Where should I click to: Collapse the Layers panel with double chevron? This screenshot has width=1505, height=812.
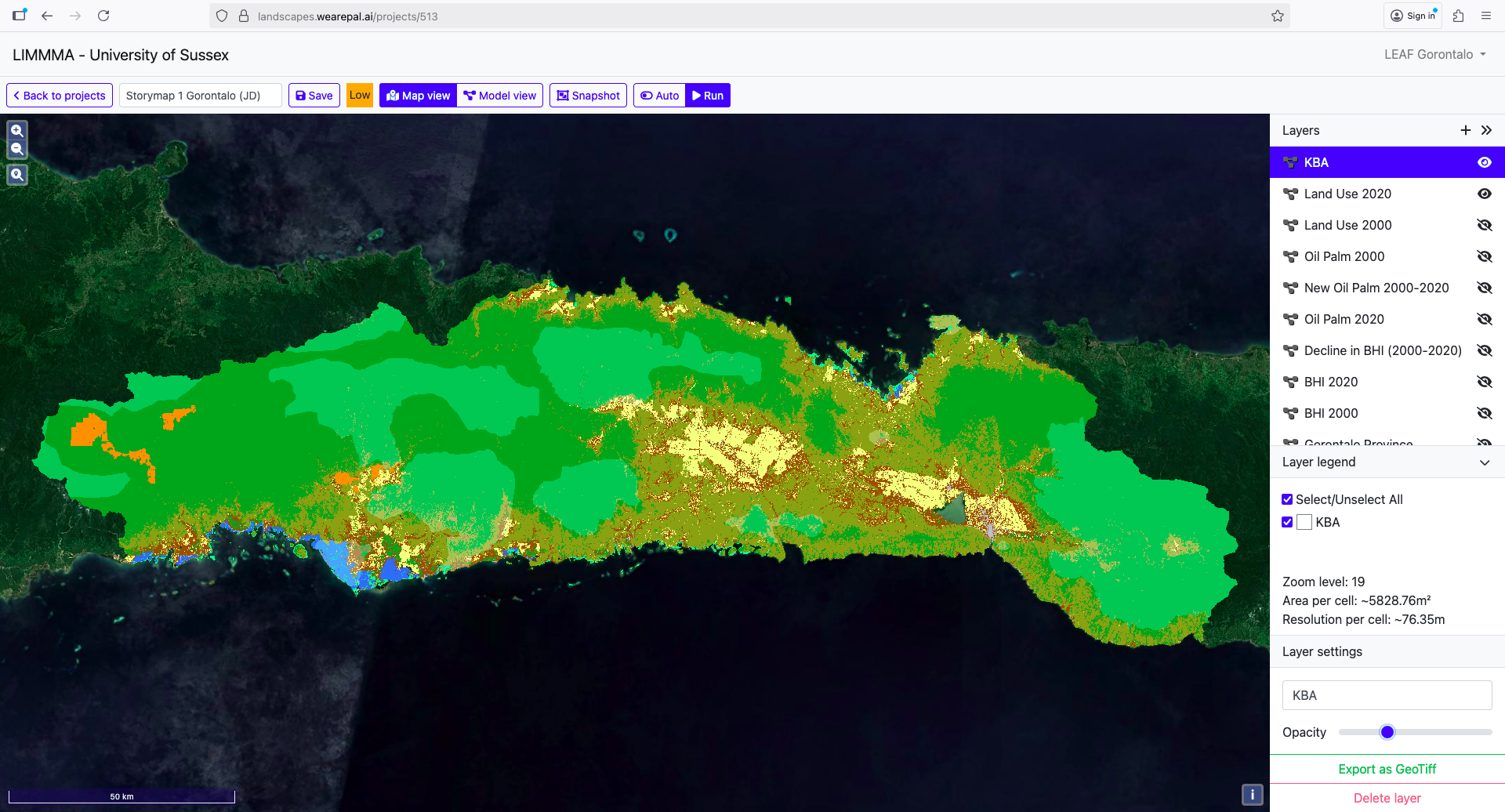pos(1486,130)
